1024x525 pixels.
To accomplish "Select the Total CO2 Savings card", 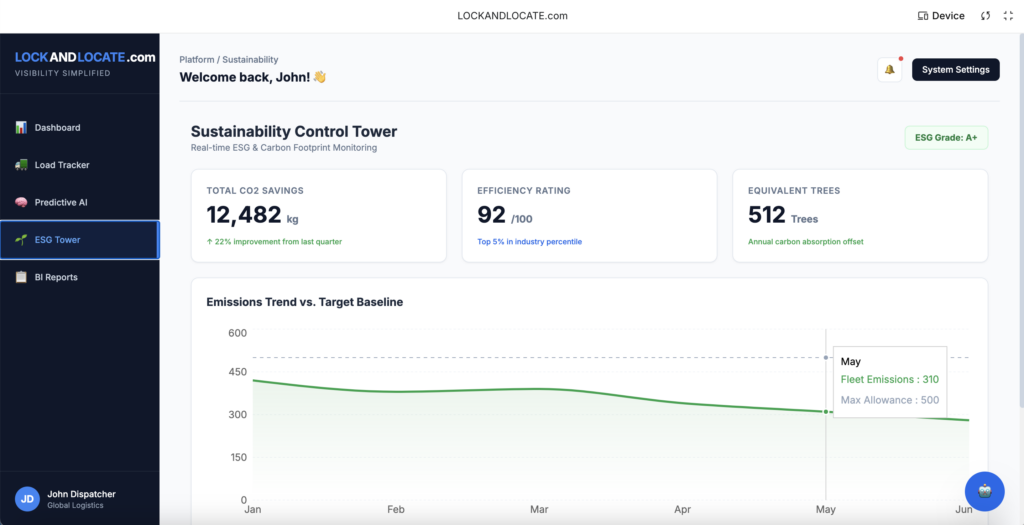I will [318, 215].
